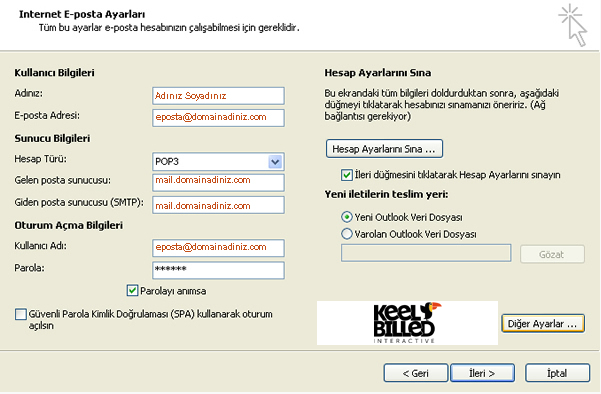Click the Gözat browse button
Screen dimensions: 601x394
(x=552, y=254)
